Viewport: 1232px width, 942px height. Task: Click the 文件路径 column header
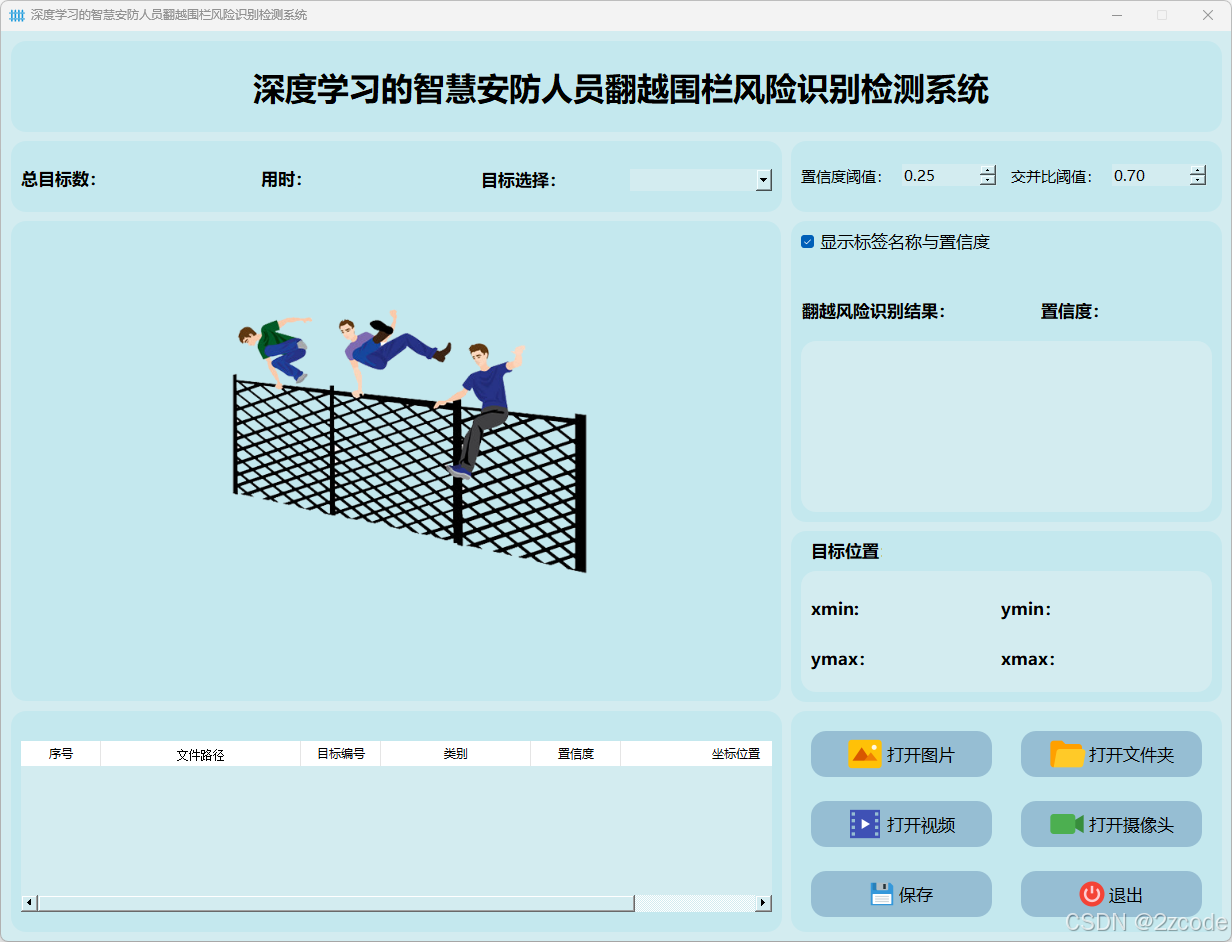click(201, 754)
